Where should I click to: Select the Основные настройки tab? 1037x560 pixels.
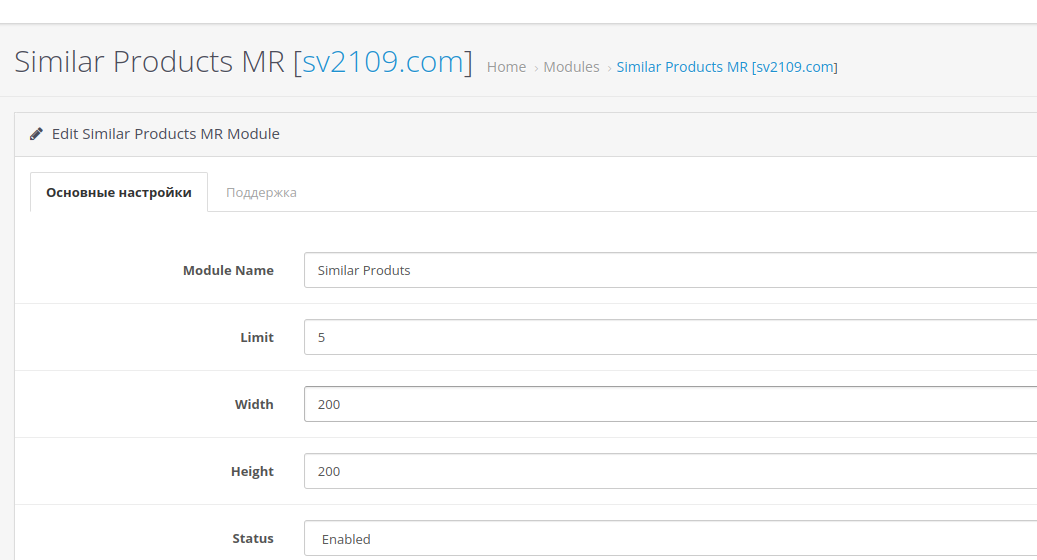coord(119,192)
